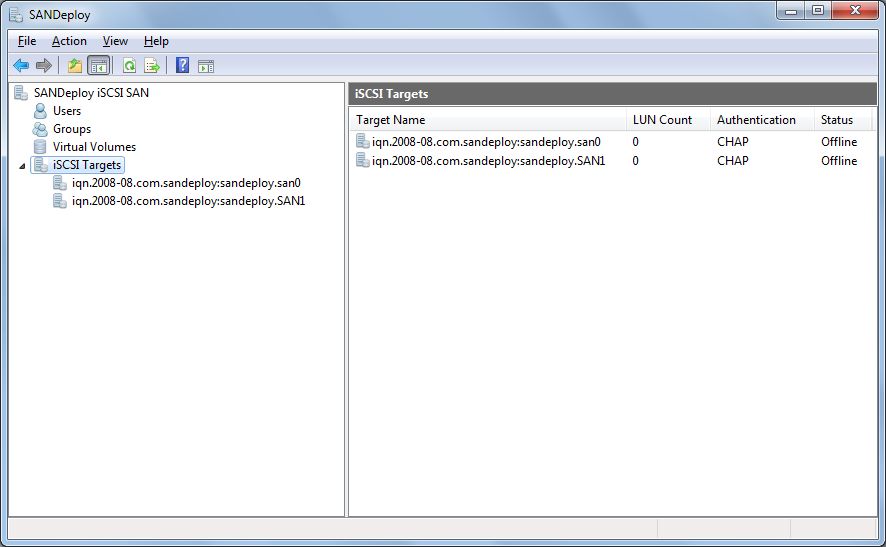Toggle Show/Hide Console Tree icon
886x547 pixels.
click(99, 66)
